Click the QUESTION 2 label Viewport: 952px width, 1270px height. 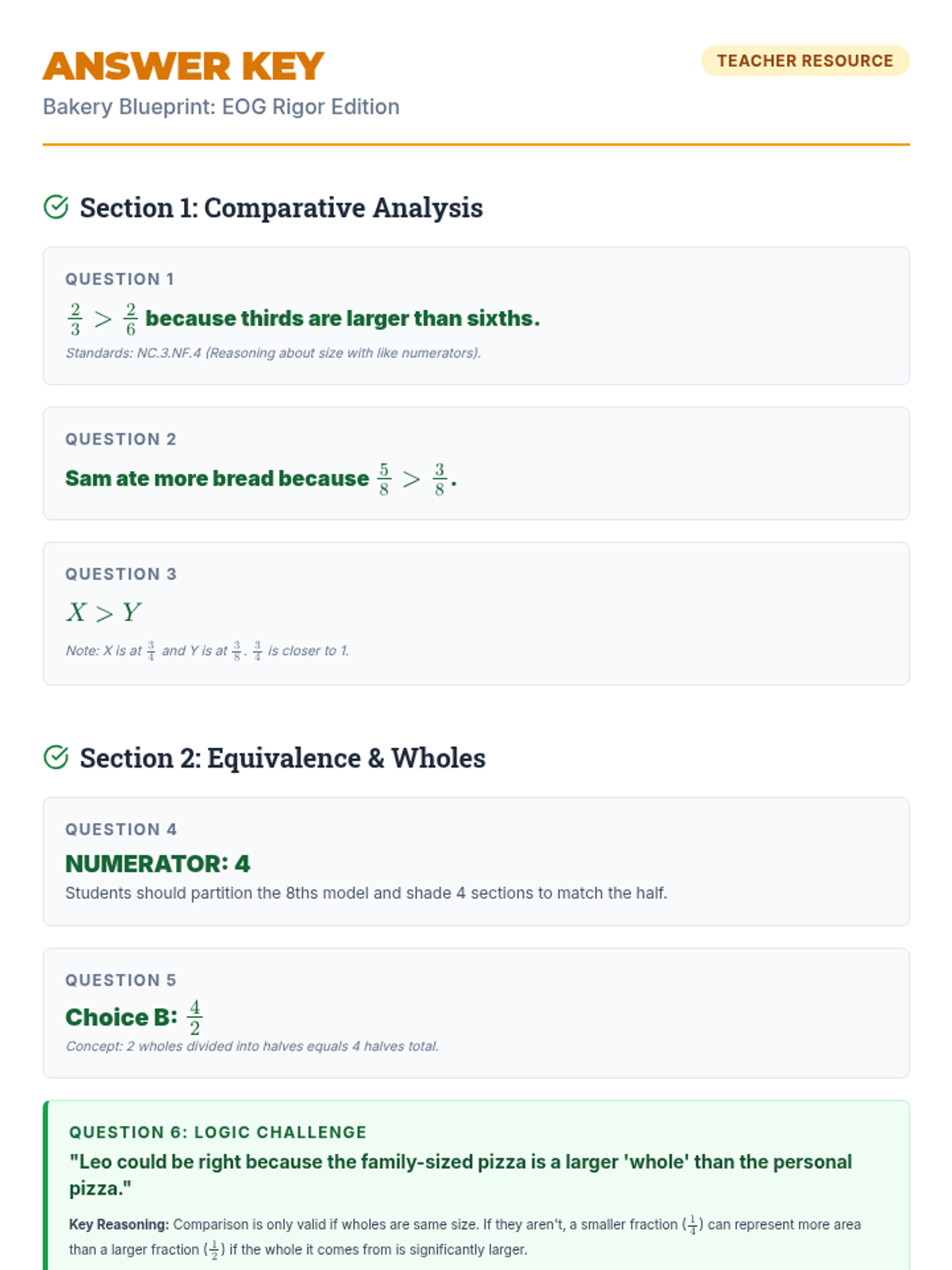[x=121, y=440]
